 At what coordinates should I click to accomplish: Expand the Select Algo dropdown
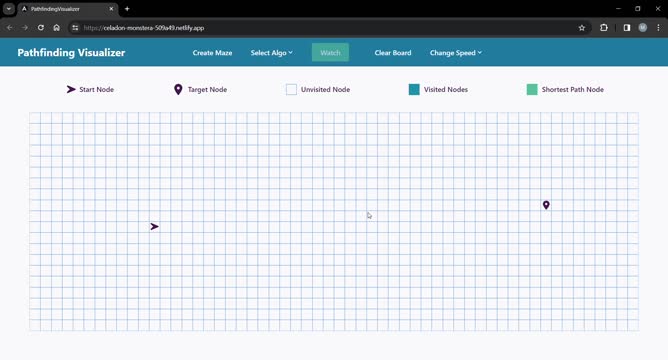[x=271, y=53]
